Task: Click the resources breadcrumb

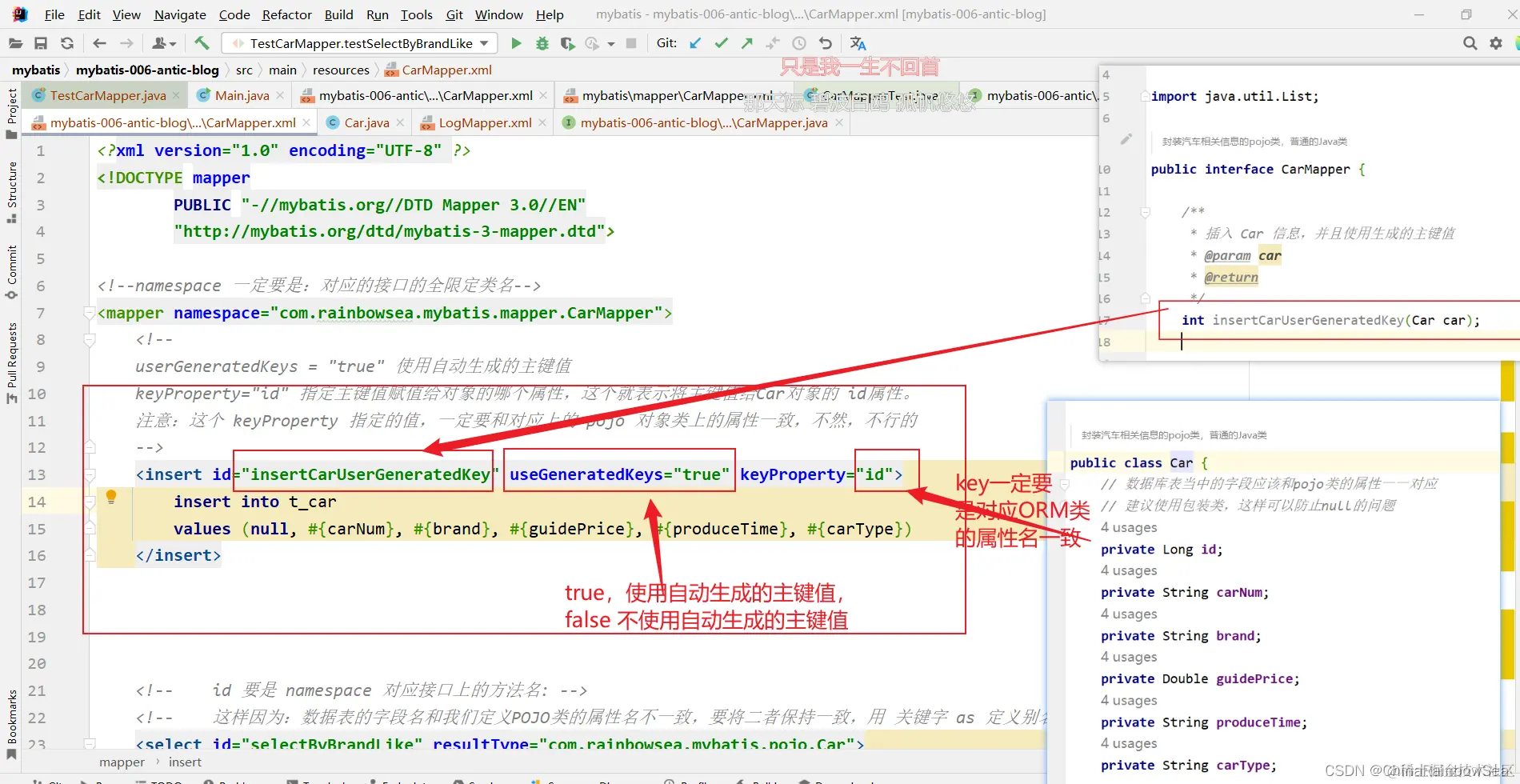Action: pos(341,70)
